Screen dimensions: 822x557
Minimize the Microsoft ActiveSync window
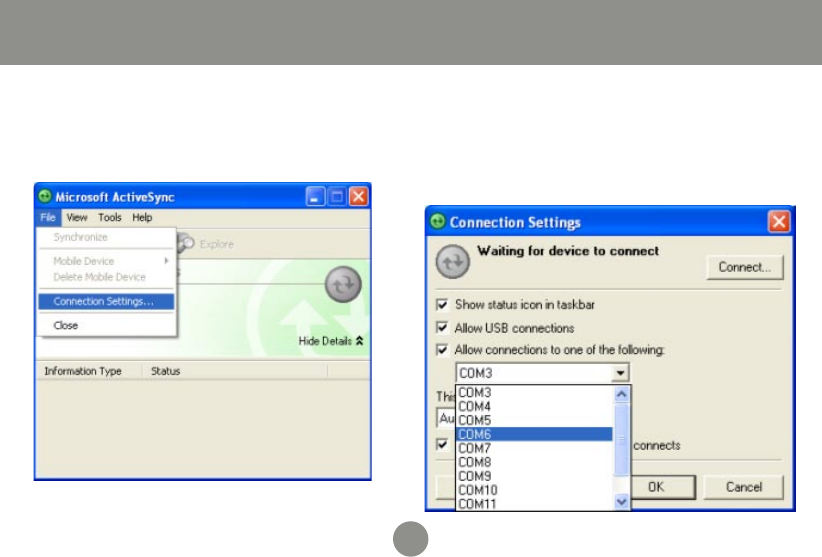[x=315, y=196]
